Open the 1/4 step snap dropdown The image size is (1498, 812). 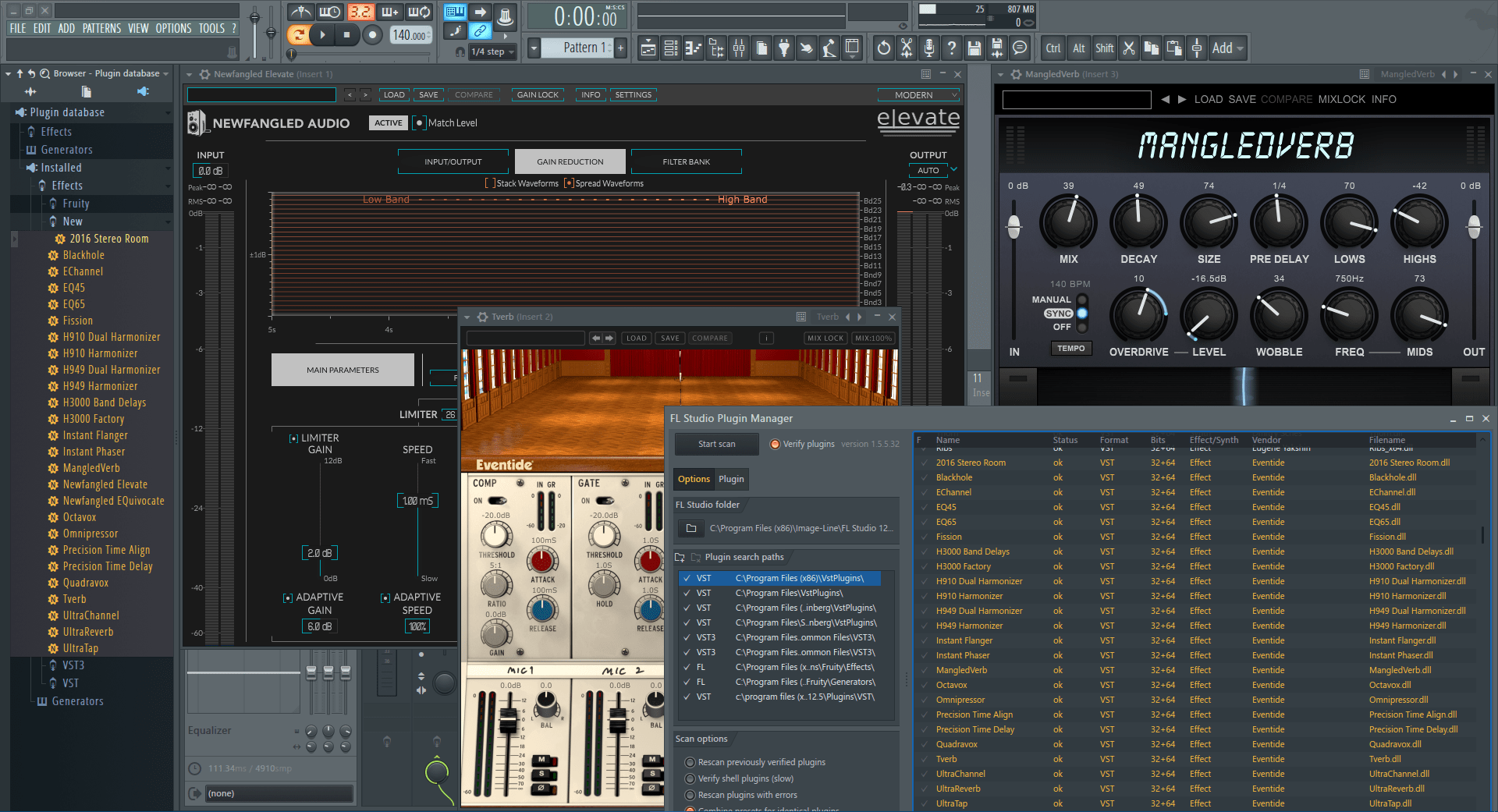[x=493, y=51]
